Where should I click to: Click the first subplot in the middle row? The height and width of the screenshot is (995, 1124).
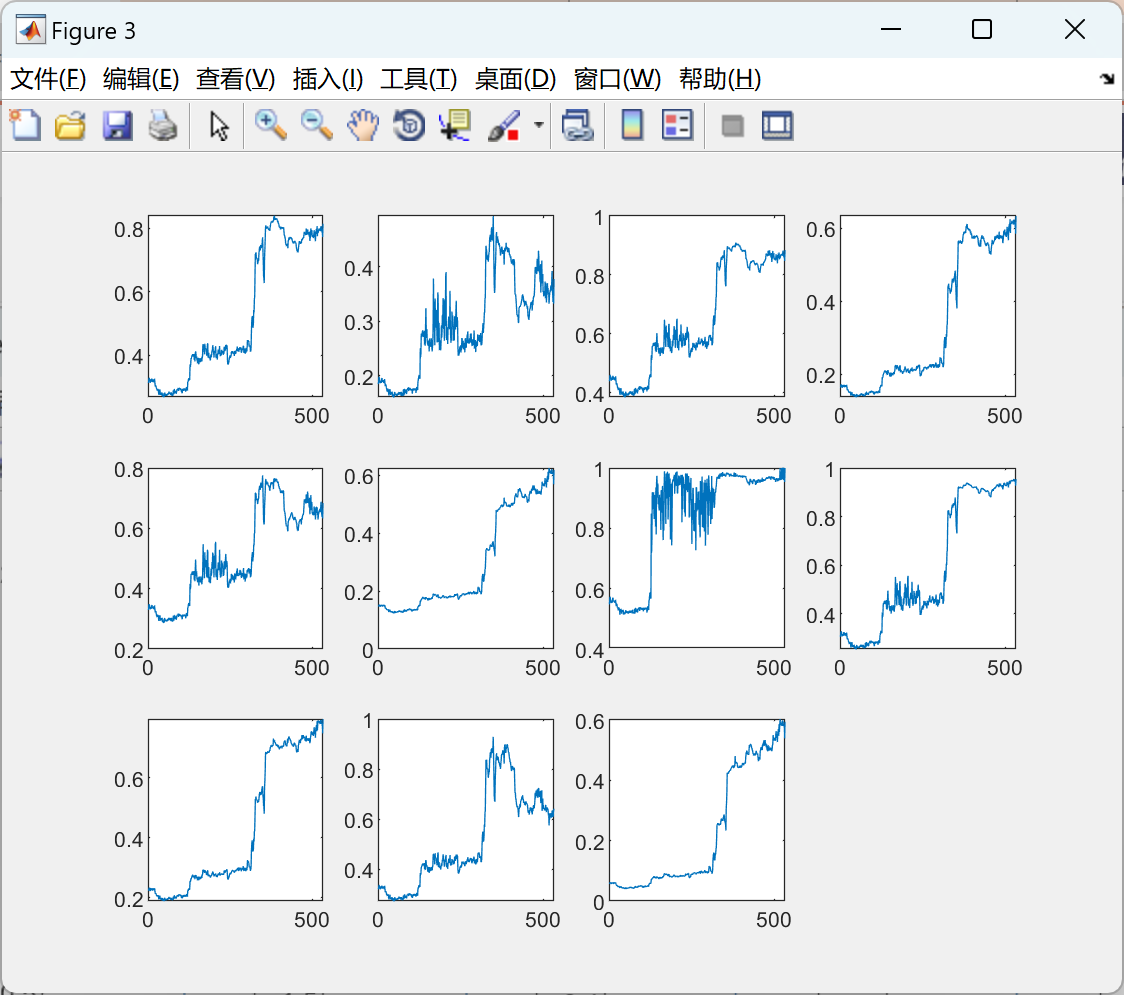tap(235, 558)
